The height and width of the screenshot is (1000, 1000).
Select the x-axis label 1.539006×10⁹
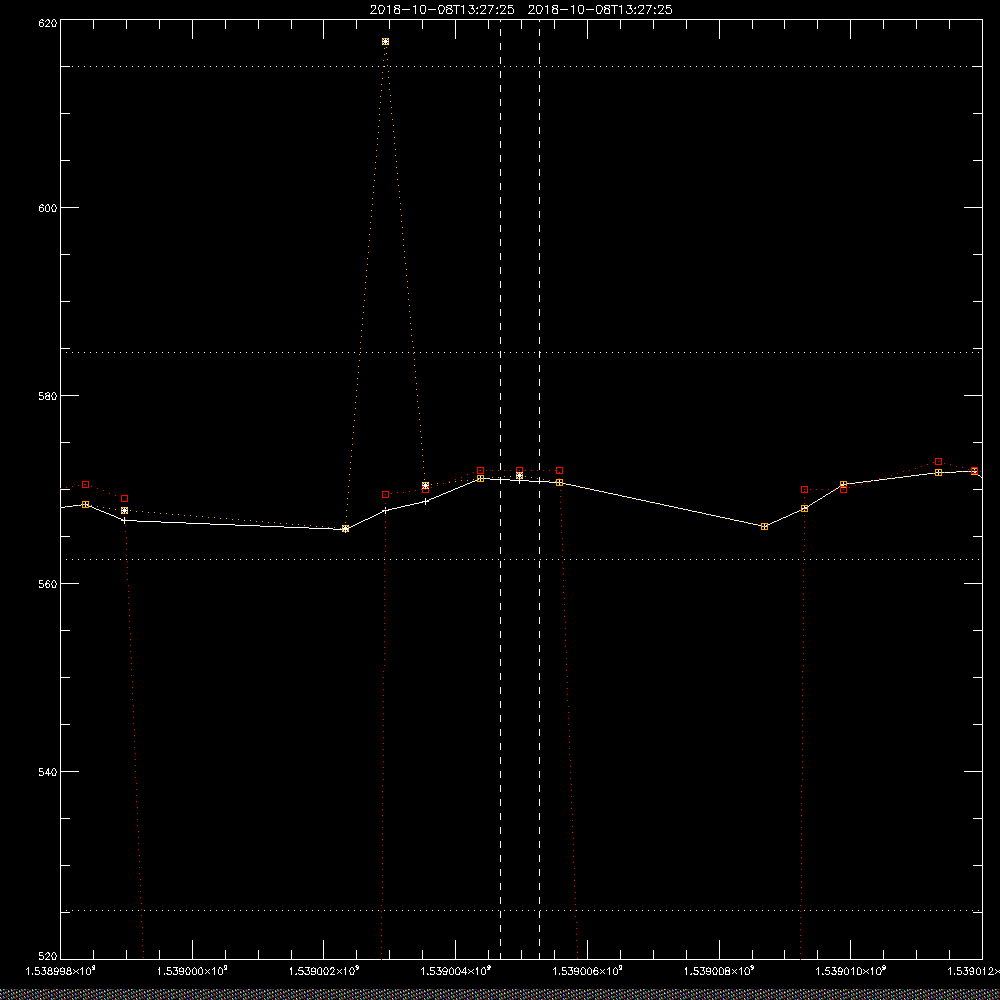tap(587, 971)
